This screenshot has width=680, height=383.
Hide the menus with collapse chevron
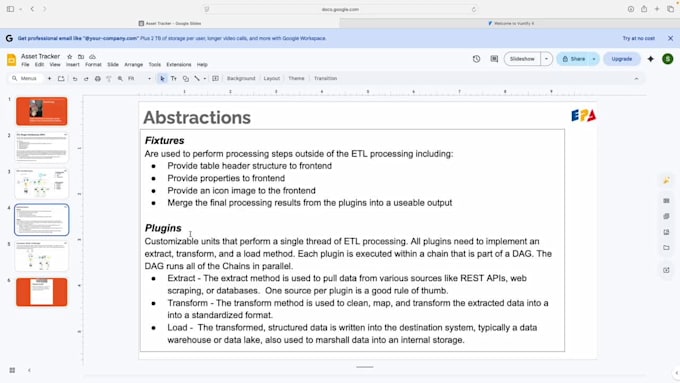click(636, 79)
